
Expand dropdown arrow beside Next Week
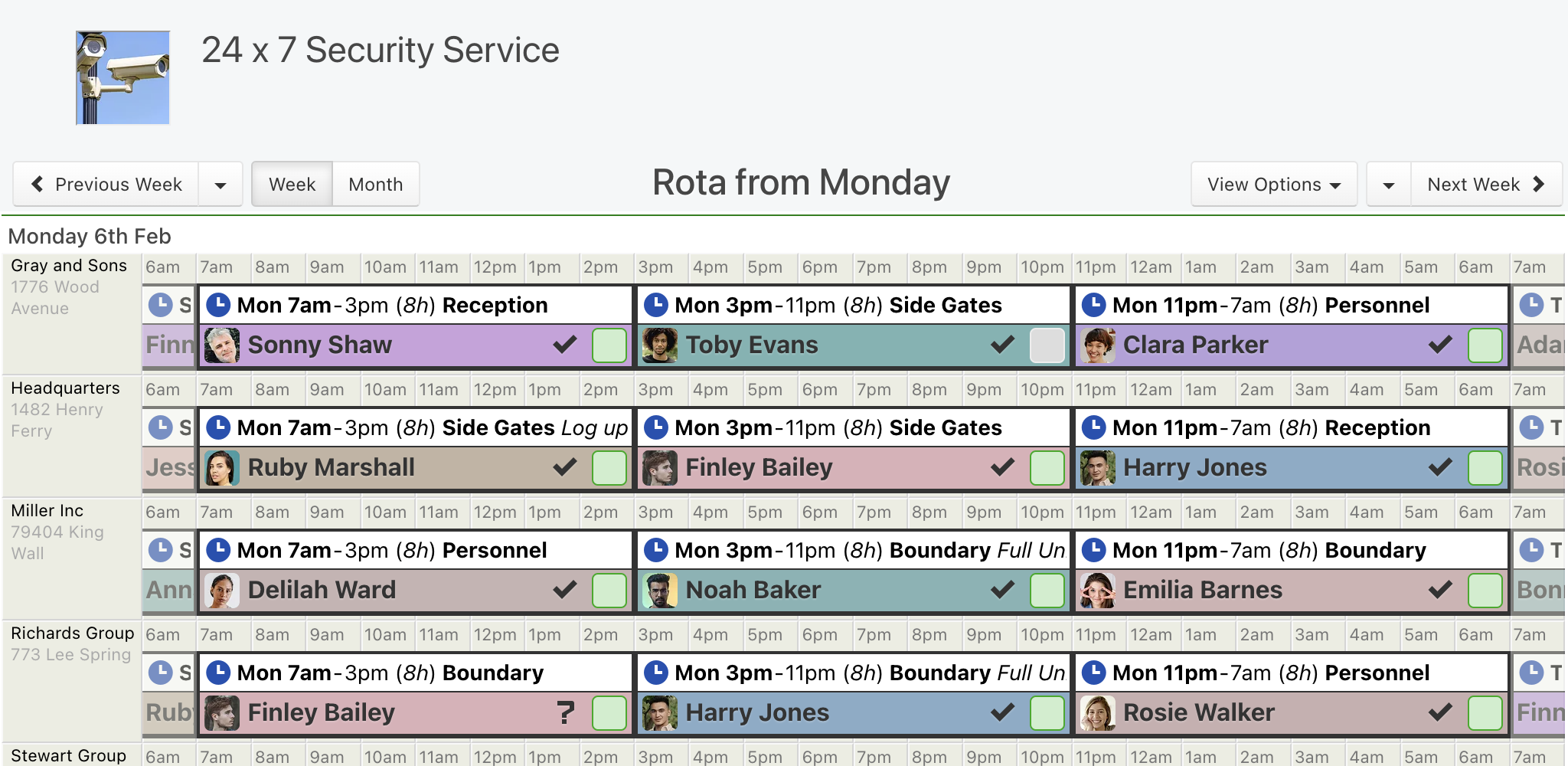[1388, 184]
